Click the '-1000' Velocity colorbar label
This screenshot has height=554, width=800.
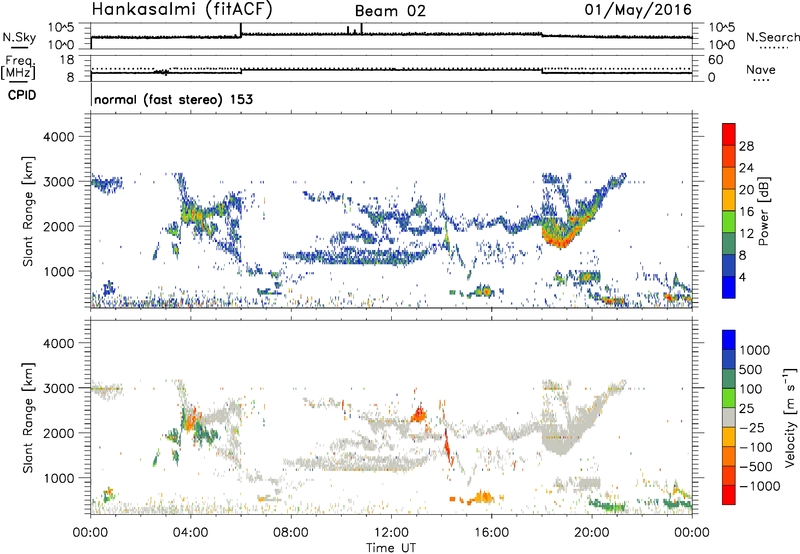click(x=760, y=486)
